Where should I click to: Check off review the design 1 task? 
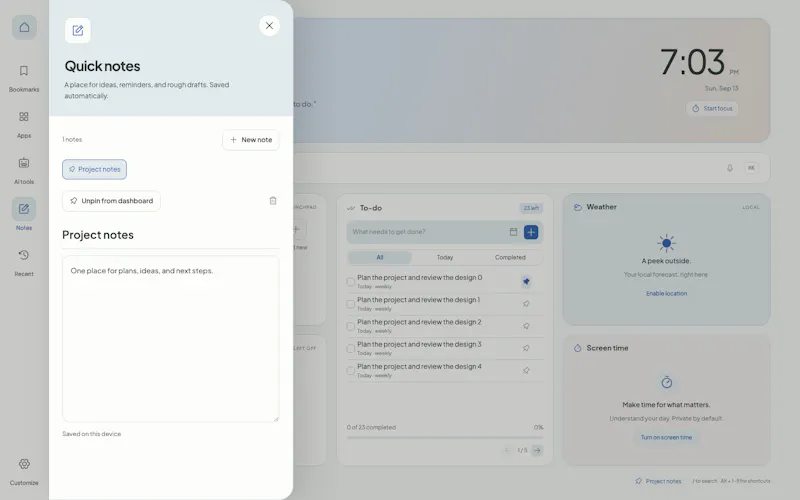pos(351,304)
